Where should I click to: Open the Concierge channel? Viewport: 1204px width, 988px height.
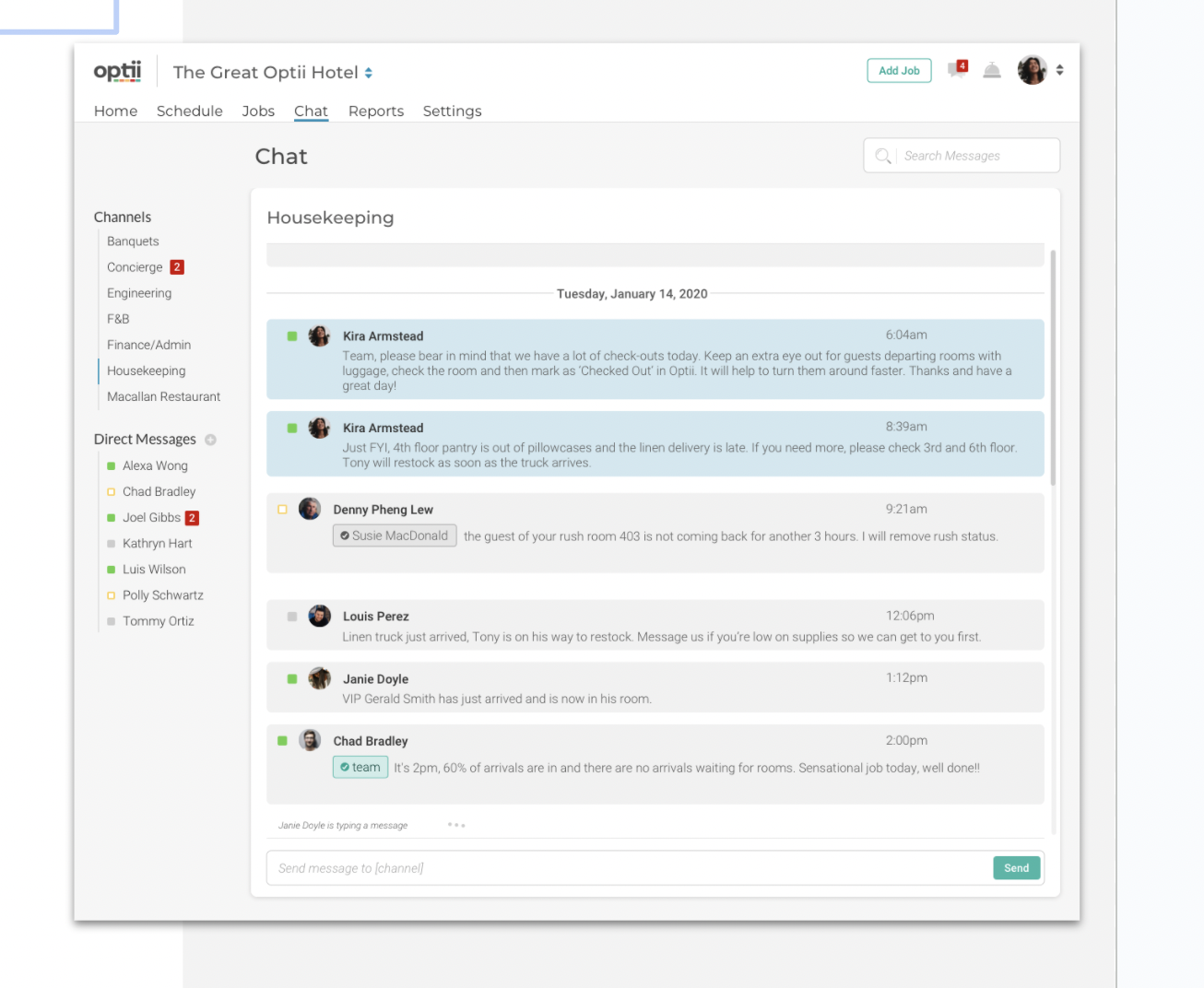coord(135,267)
